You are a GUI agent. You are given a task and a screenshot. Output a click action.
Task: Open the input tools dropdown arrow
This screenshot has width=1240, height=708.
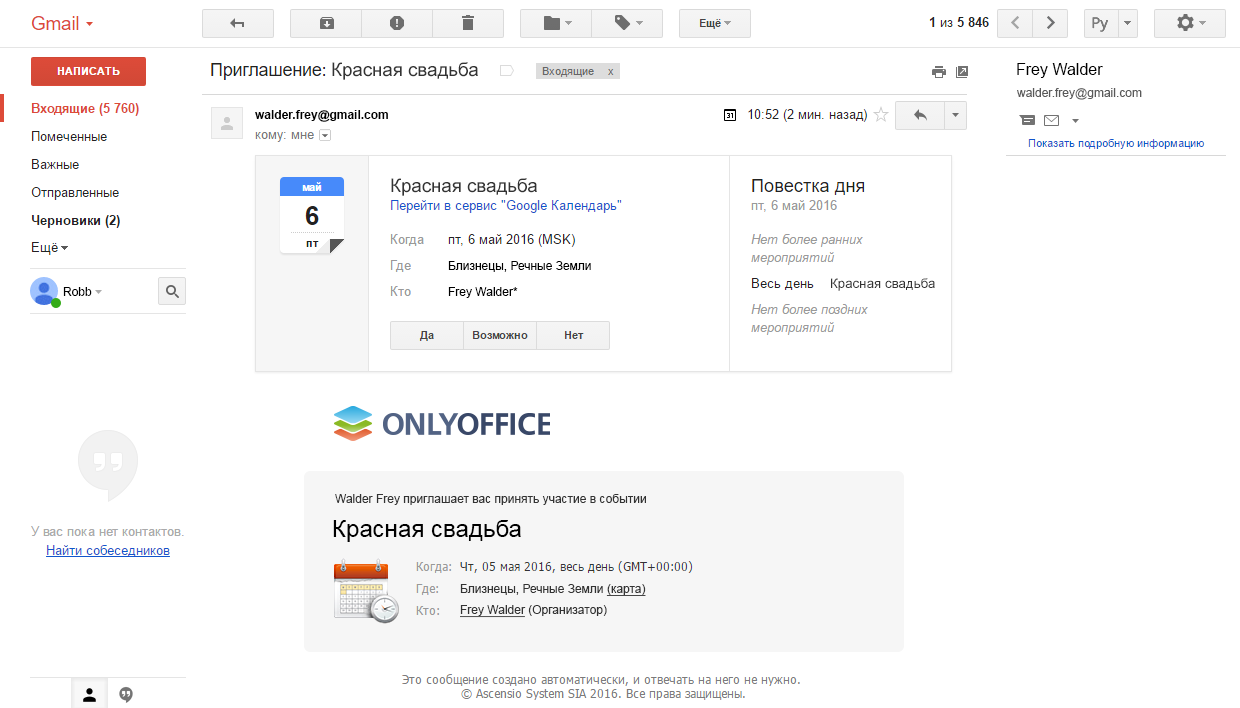[x=1128, y=23]
